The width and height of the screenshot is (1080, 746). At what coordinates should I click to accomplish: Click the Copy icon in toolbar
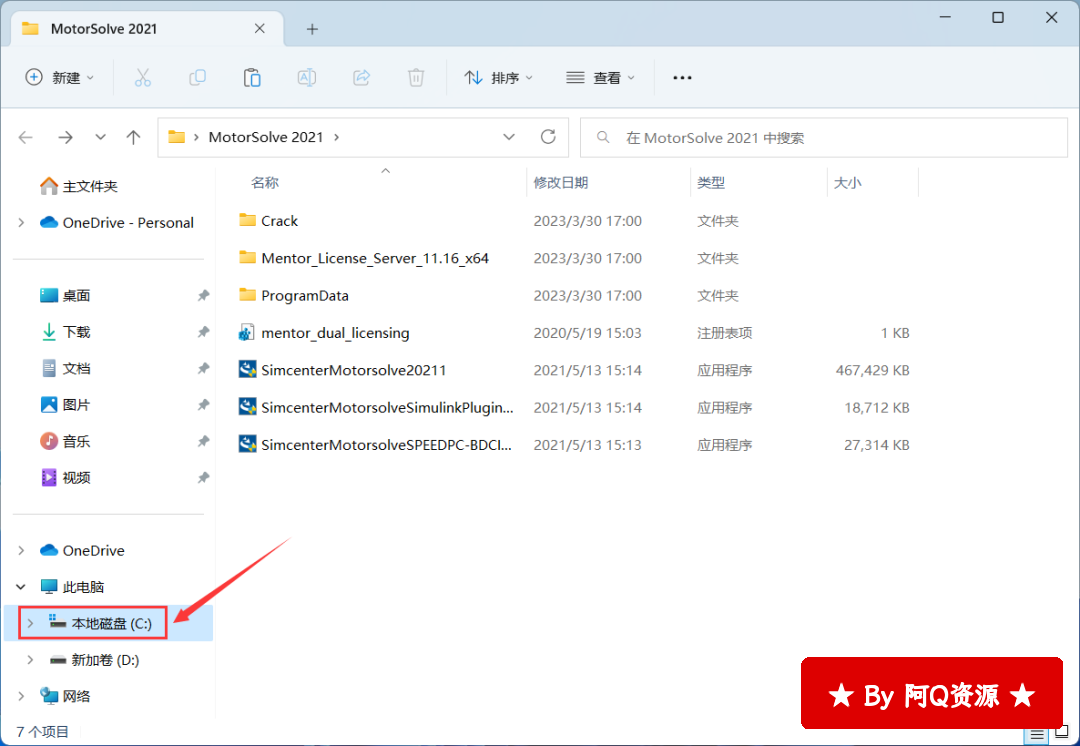198,78
